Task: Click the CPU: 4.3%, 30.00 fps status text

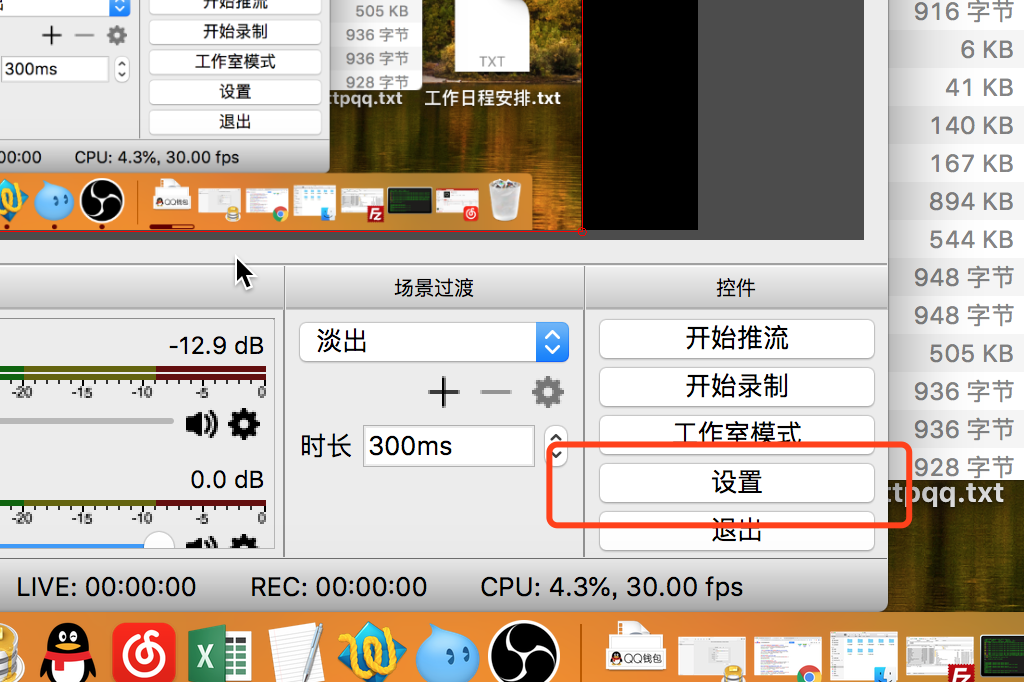Action: coord(612,587)
